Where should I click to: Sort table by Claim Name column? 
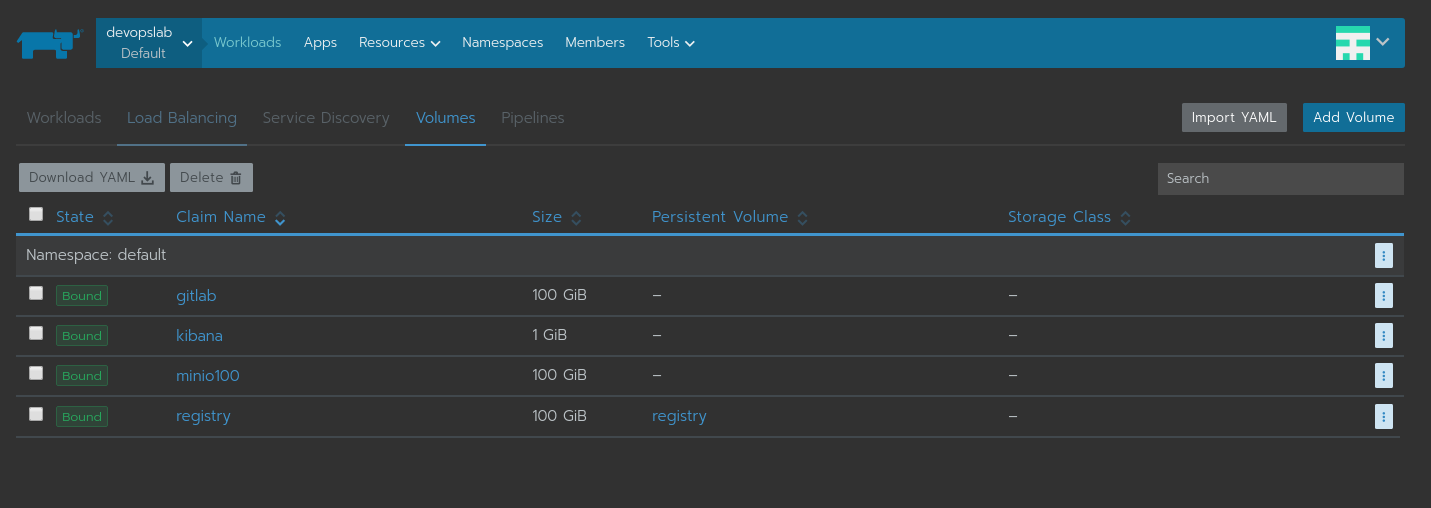(x=230, y=217)
